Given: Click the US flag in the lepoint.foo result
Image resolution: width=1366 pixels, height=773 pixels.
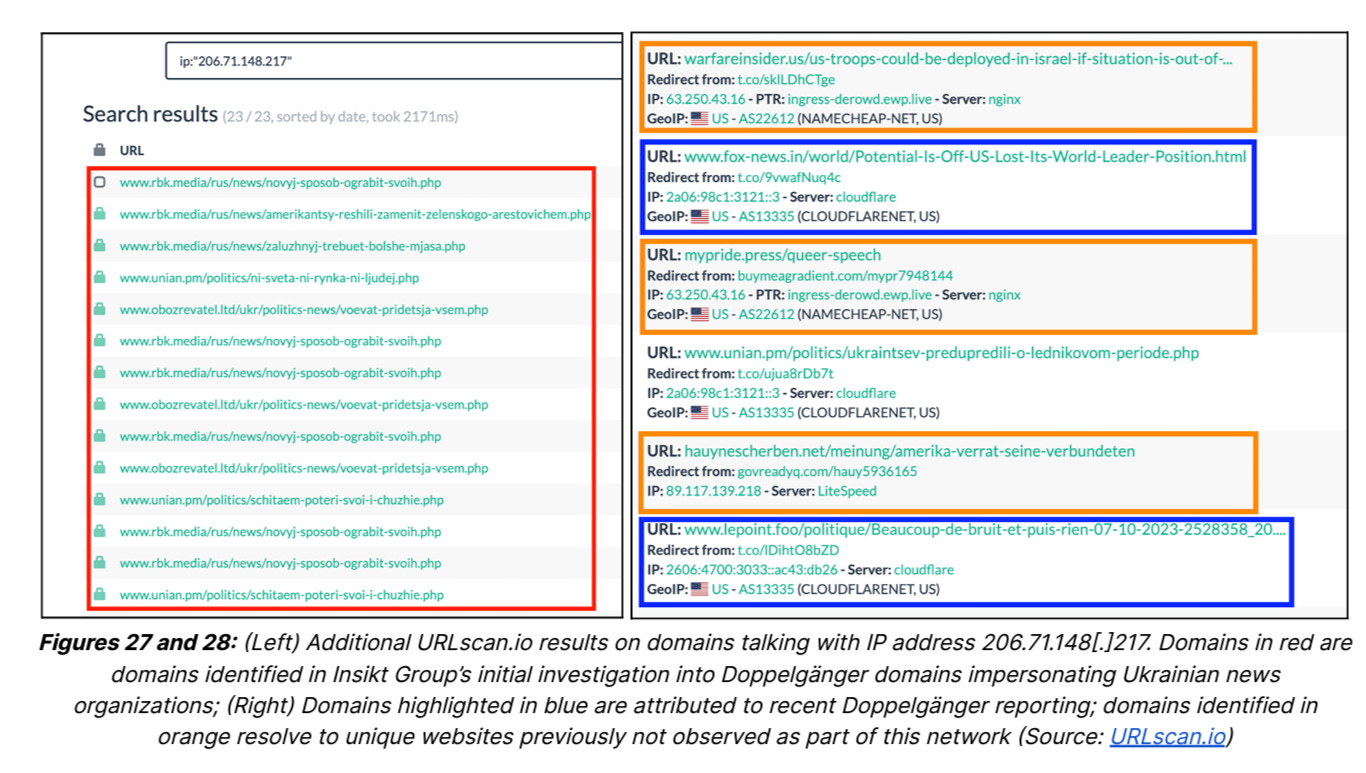Looking at the screenshot, I should tap(699, 590).
